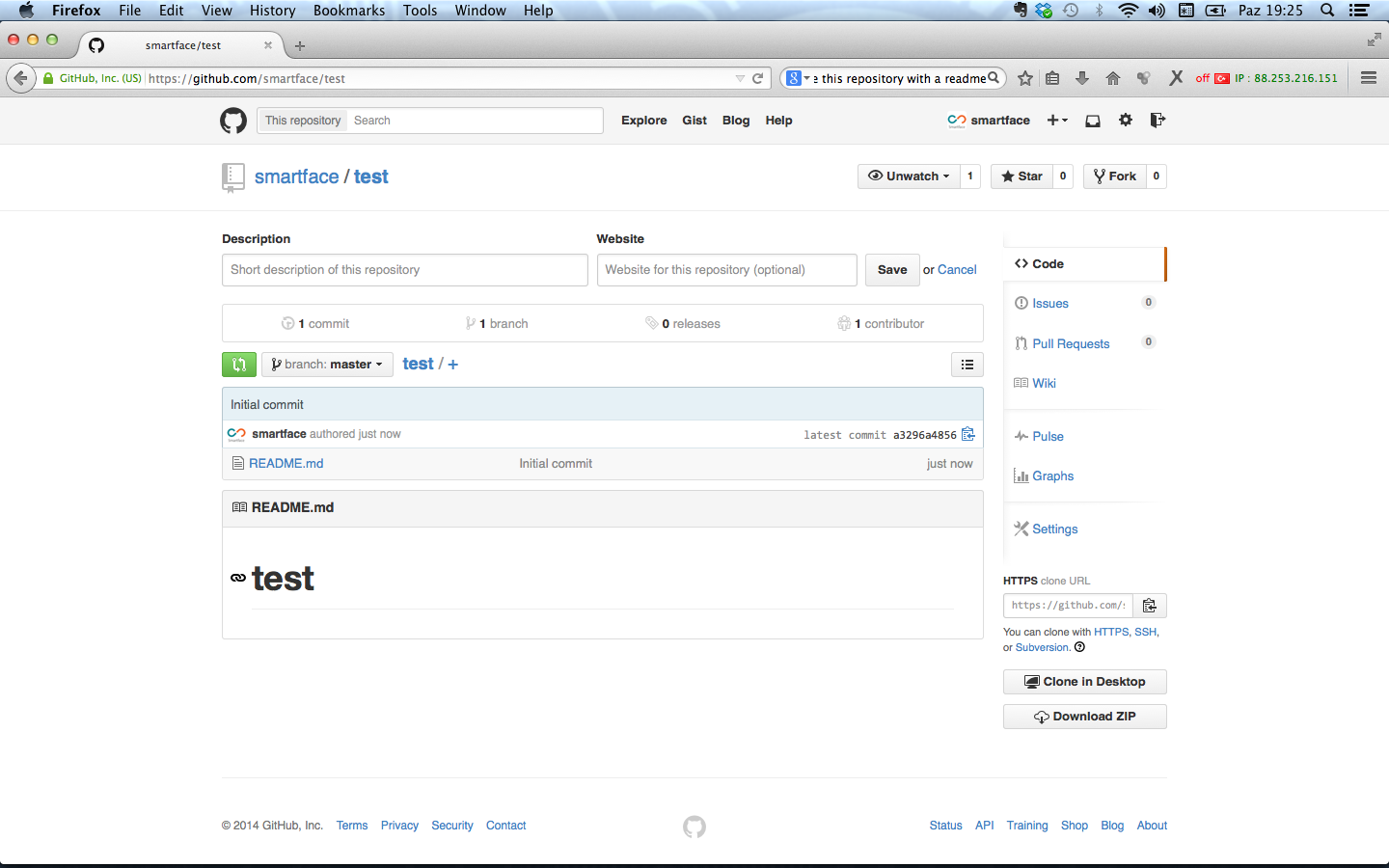Go to the Firefox home icon

point(1113,78)
